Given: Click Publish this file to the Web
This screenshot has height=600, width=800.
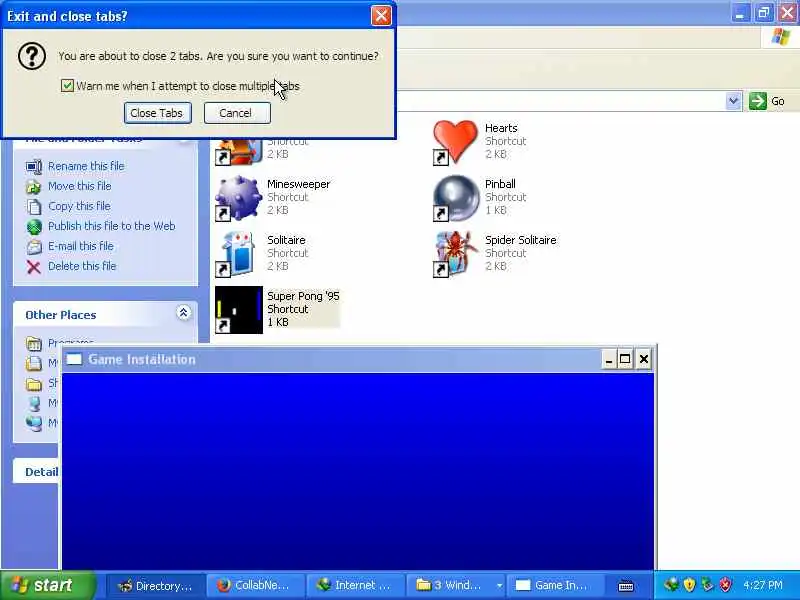Looking at the screenshot, I should 112,226.
